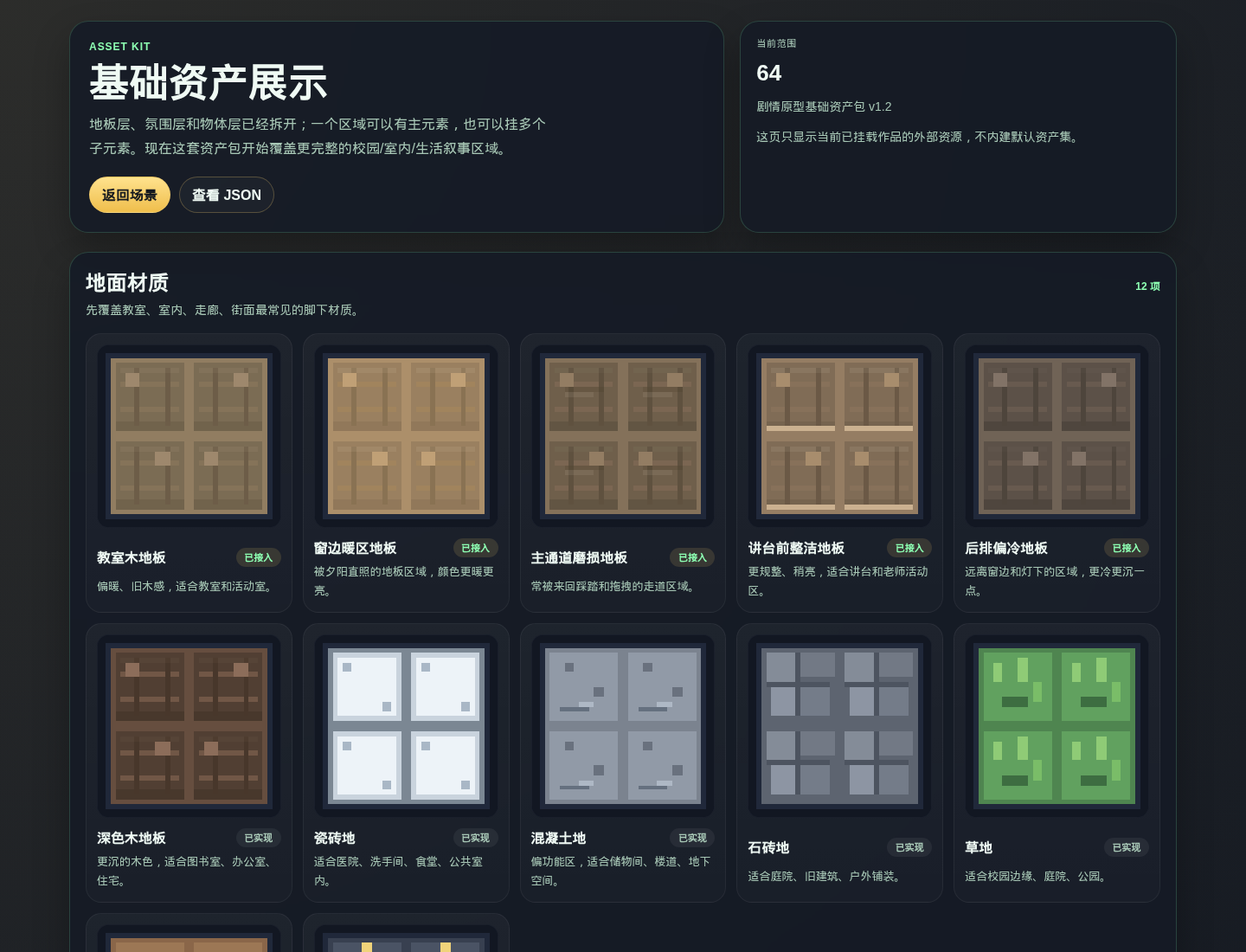The width and height of the screenshot is (1246, 952).
Task: Select the 瓷砖地 tile preview
Action: [406, 726]
